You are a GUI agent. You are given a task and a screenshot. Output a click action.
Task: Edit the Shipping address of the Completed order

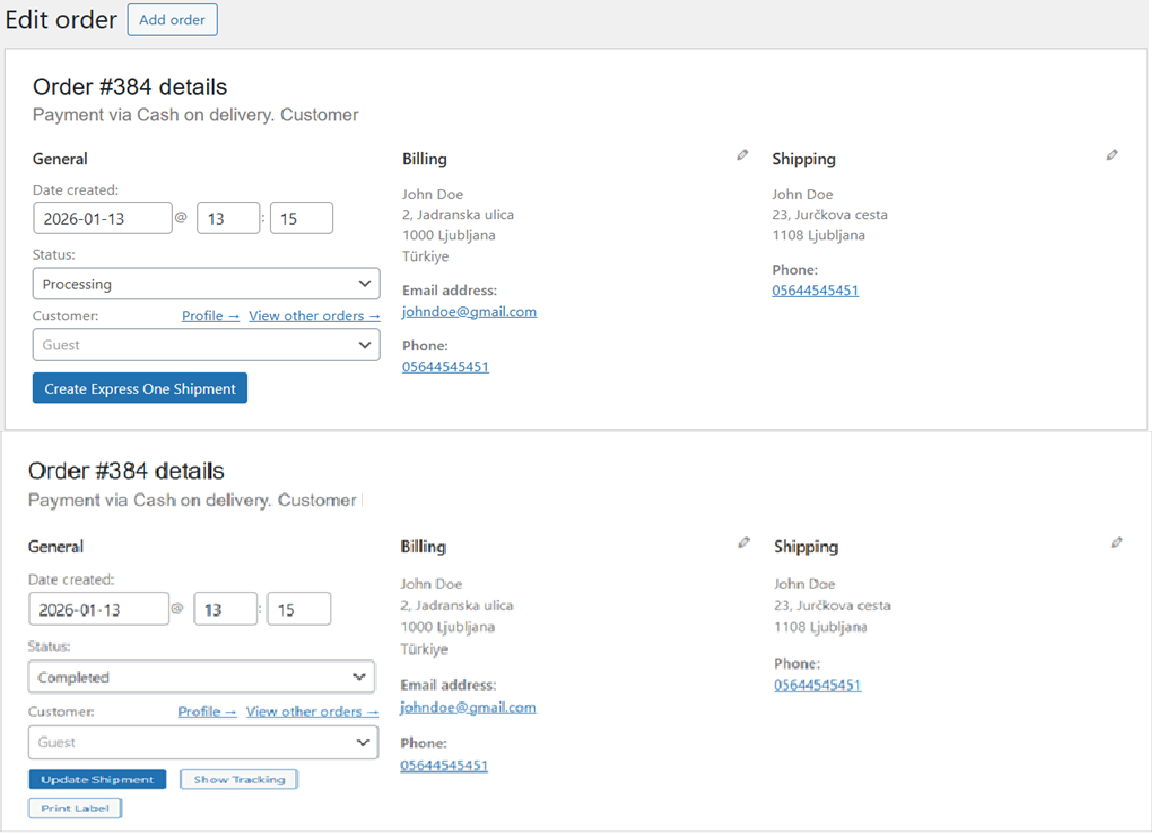pos(1116,541)
